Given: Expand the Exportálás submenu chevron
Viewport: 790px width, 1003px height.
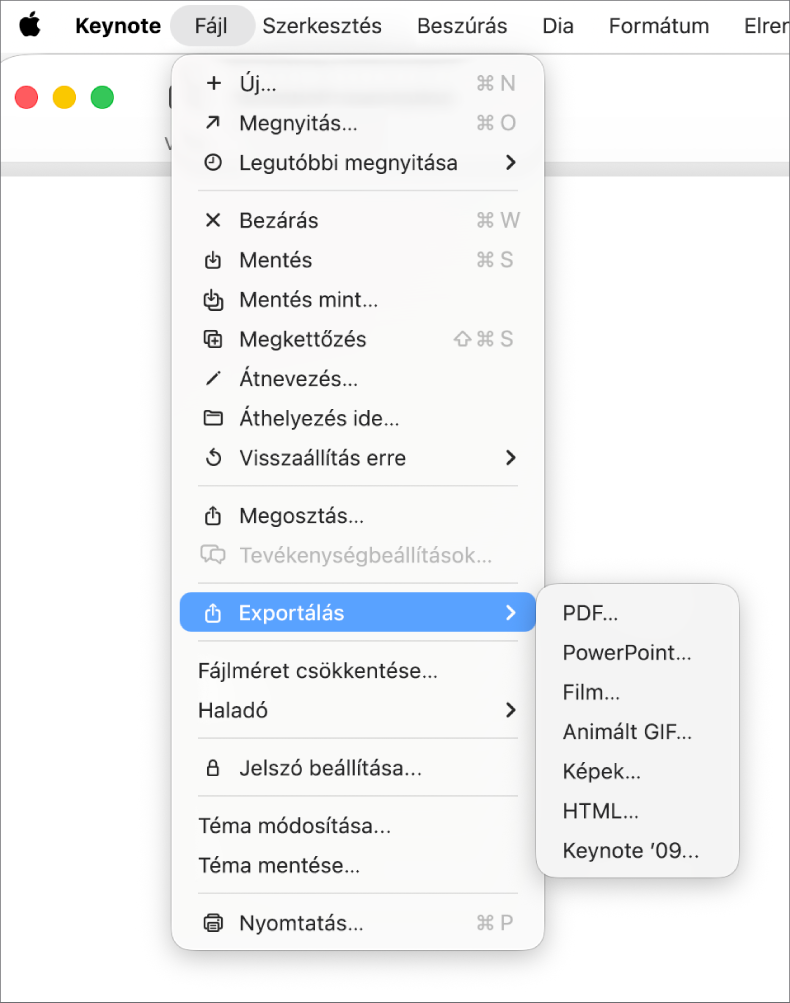Looking at the screenshot, I should pos(510,613).
